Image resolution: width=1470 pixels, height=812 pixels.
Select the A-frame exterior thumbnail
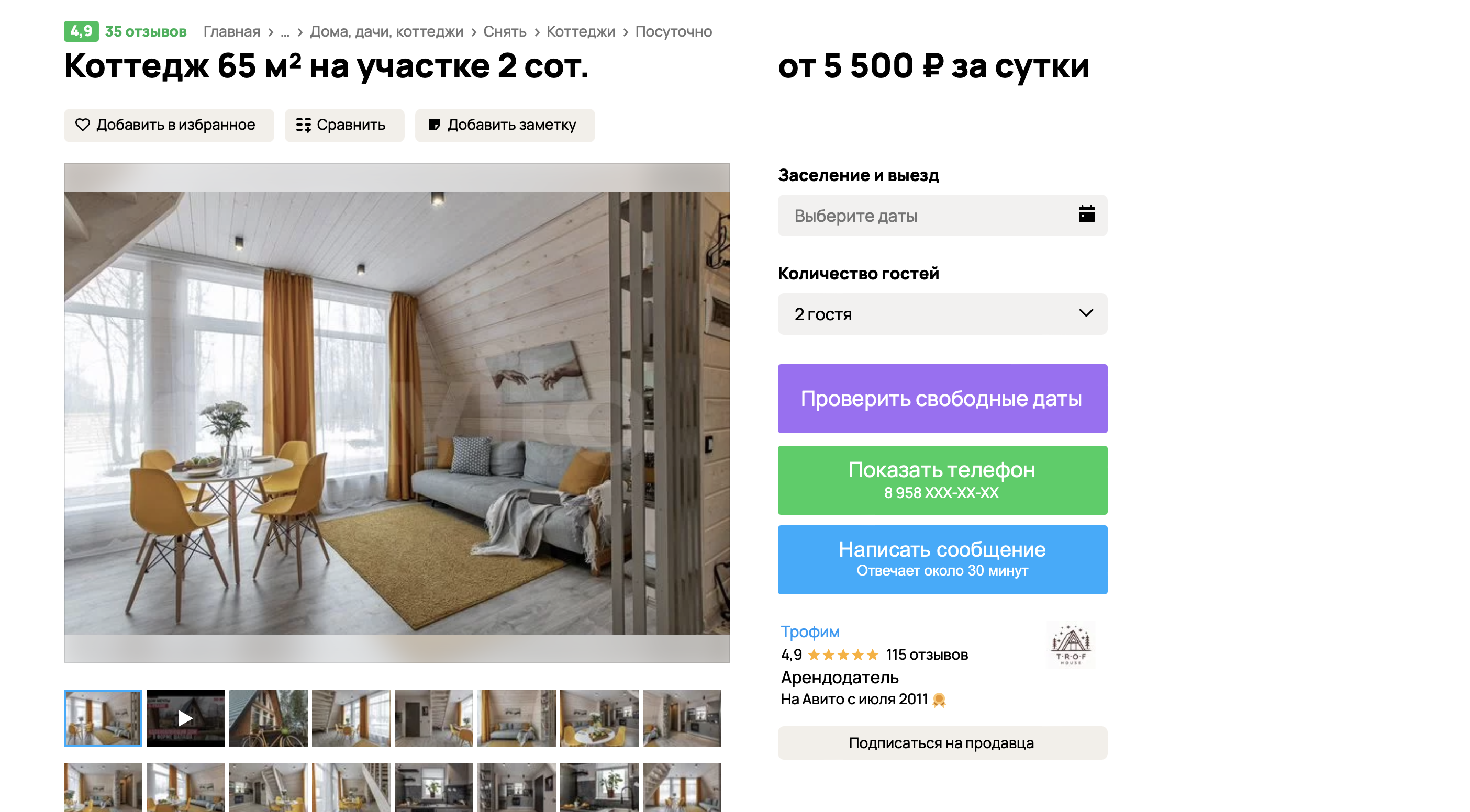point(268,718)
